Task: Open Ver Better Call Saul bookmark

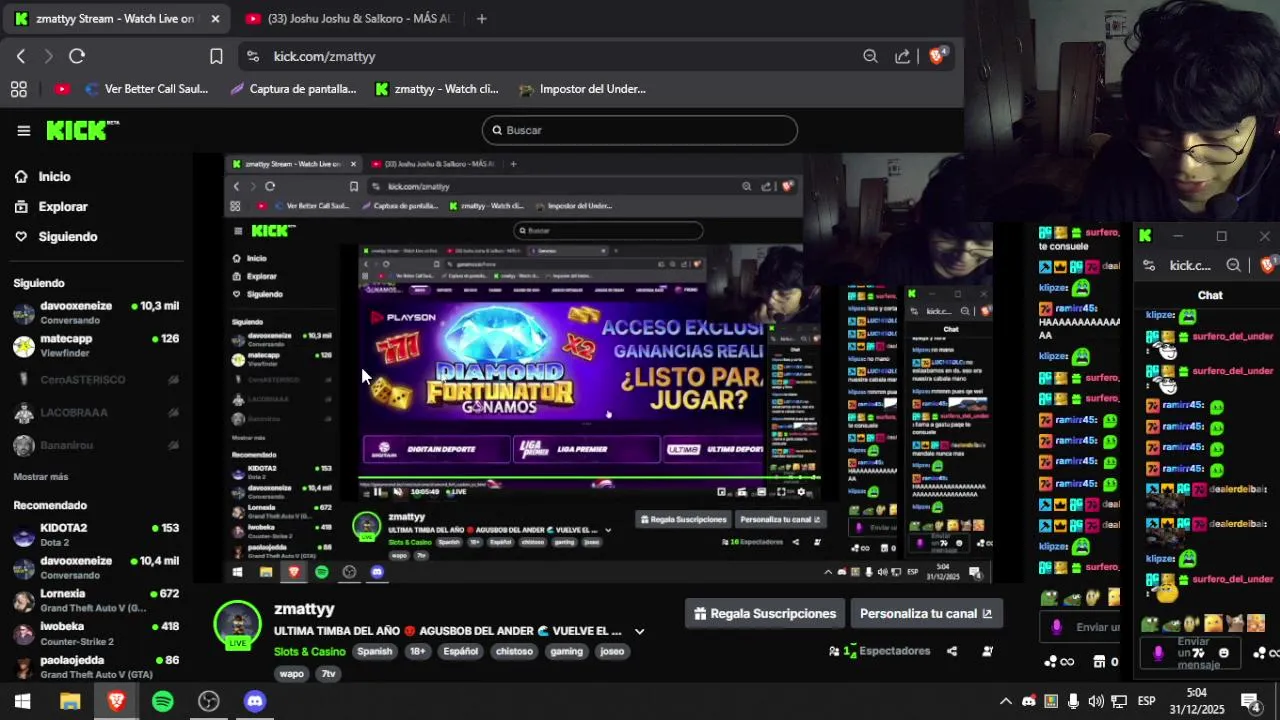Action: pyautogui.click(x=147, y=89)
